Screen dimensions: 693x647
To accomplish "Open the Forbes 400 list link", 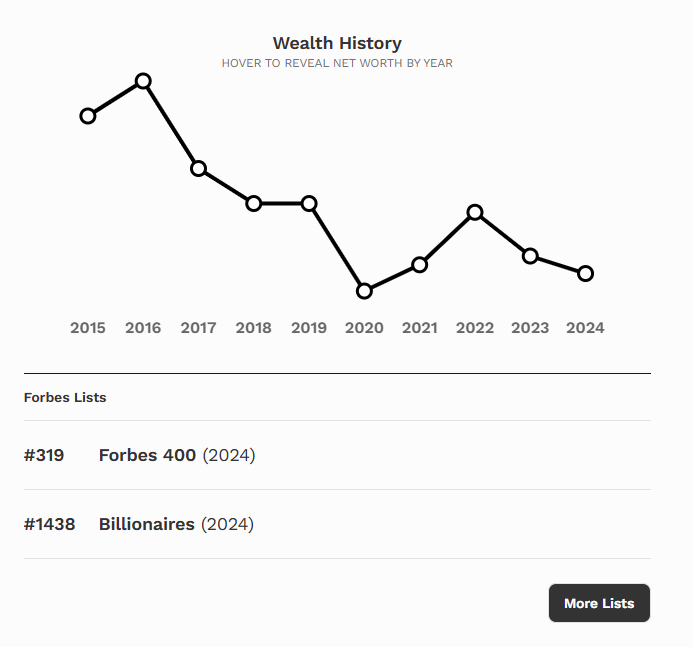I will click(x=148, y=455).
